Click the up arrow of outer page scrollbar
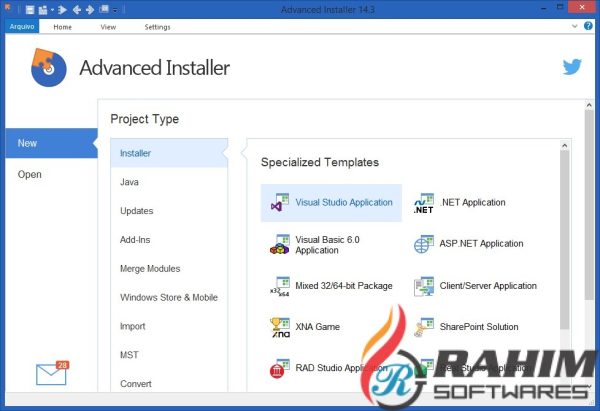Viewport: 600px width, 411px height. point(589,105)
